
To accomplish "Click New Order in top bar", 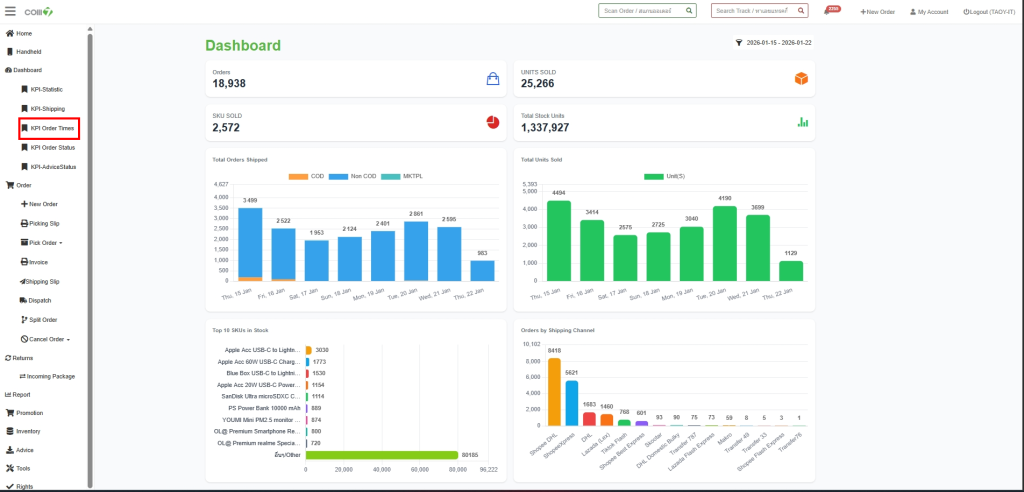I will click(x=877, y=11).
